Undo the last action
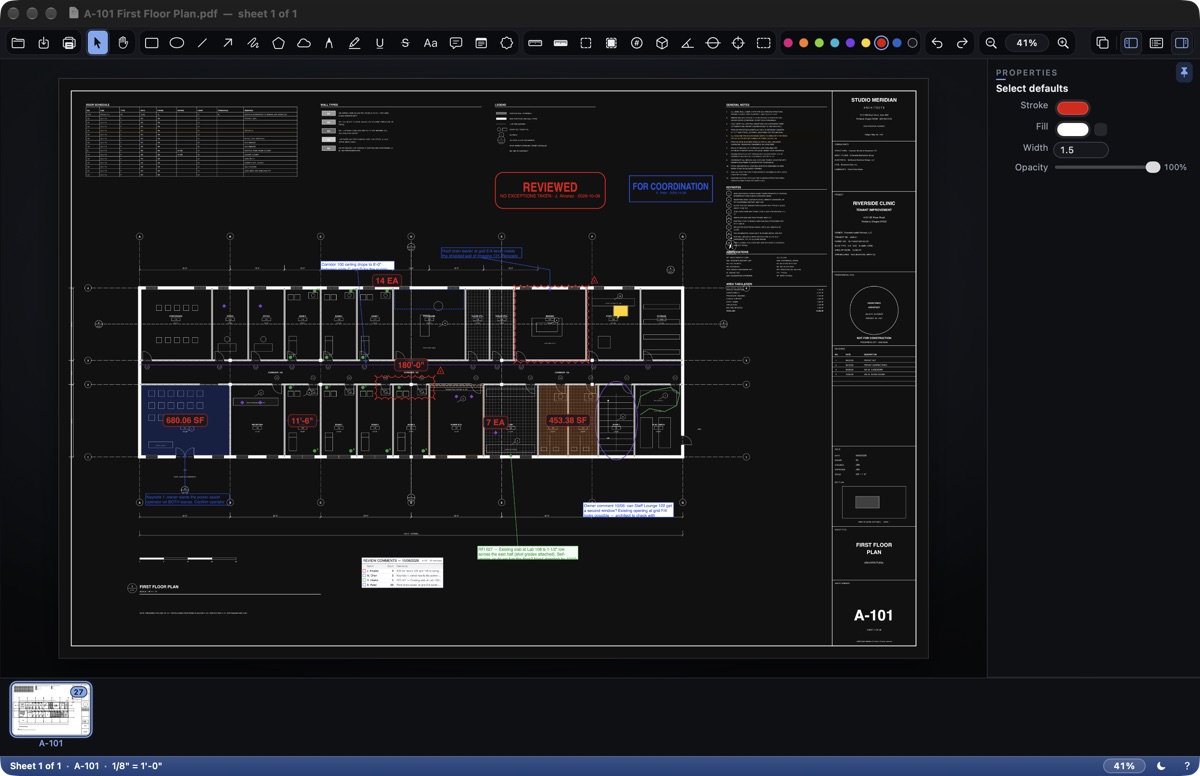This screenshot has height=776, width=1200. click(x=937, y=43)
